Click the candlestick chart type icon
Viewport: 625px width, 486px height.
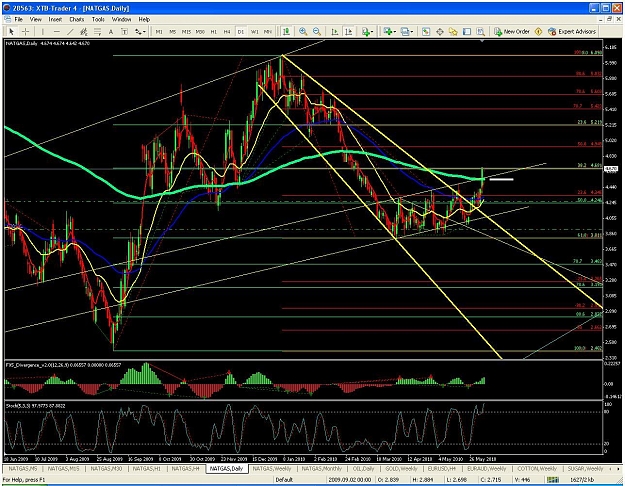tap(286, 31)
